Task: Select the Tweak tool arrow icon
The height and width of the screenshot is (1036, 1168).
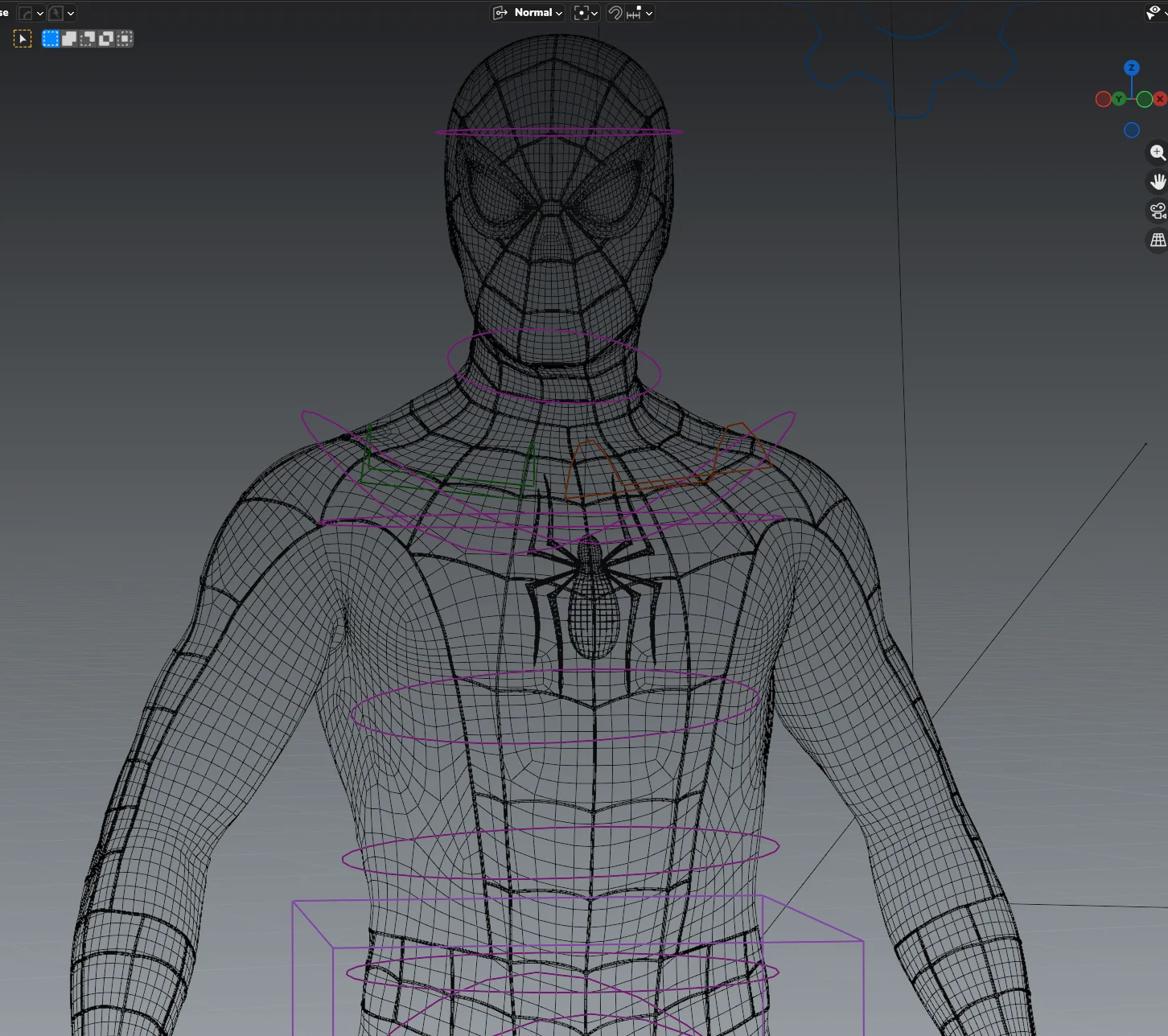Action: [x=23, y=39]
